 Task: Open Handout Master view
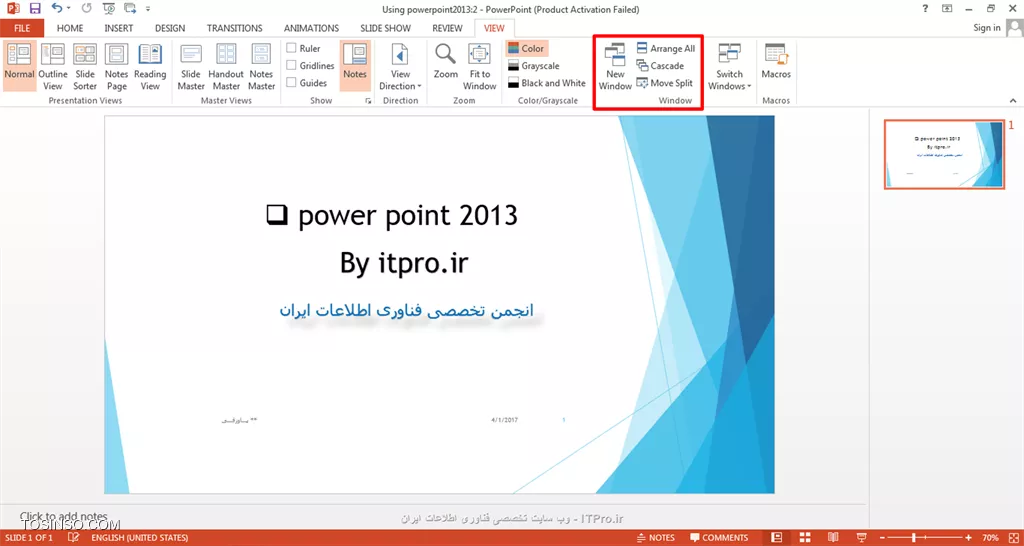(226, 66)
